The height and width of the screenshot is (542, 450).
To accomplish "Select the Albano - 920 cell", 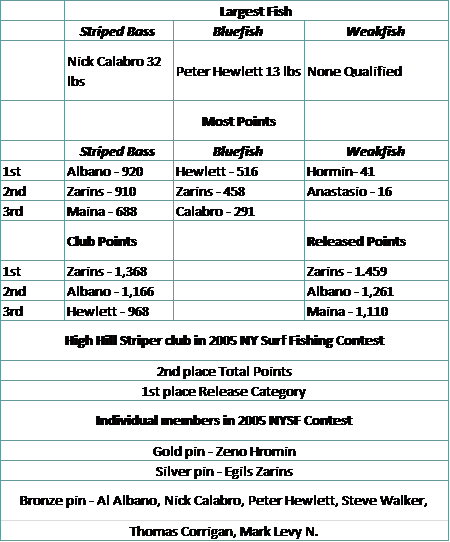I will [x=119, y=171].
